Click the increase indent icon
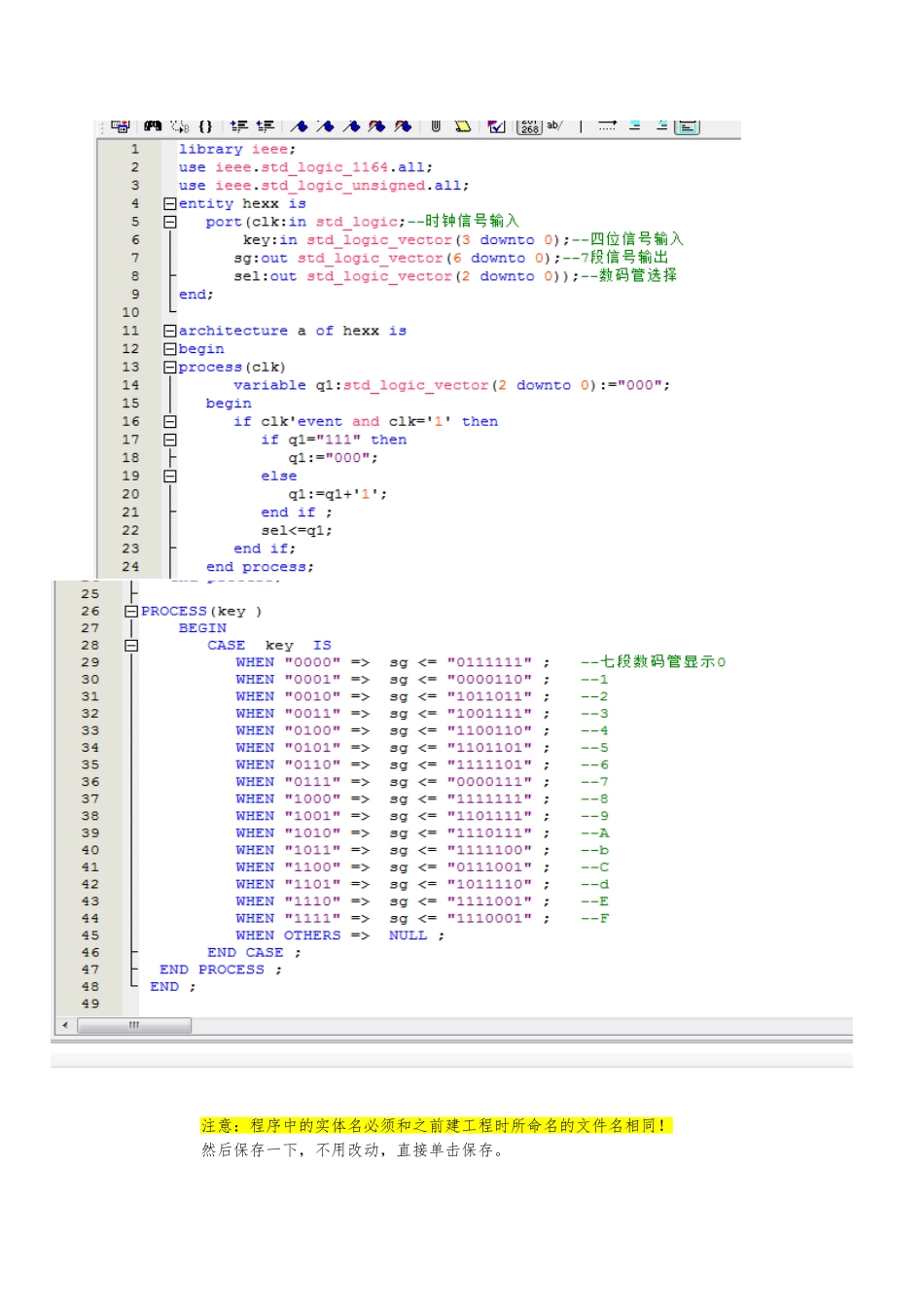The image size is (924, 1307). pyautogui.click(x=239, y=126)
